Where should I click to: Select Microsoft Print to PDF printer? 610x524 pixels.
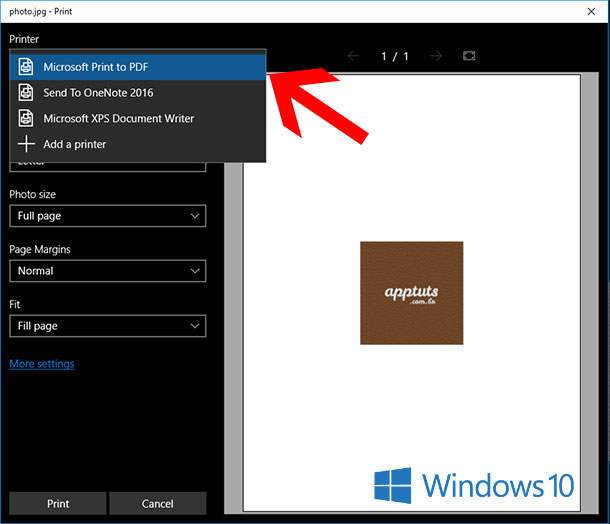(x=138, y=67)
